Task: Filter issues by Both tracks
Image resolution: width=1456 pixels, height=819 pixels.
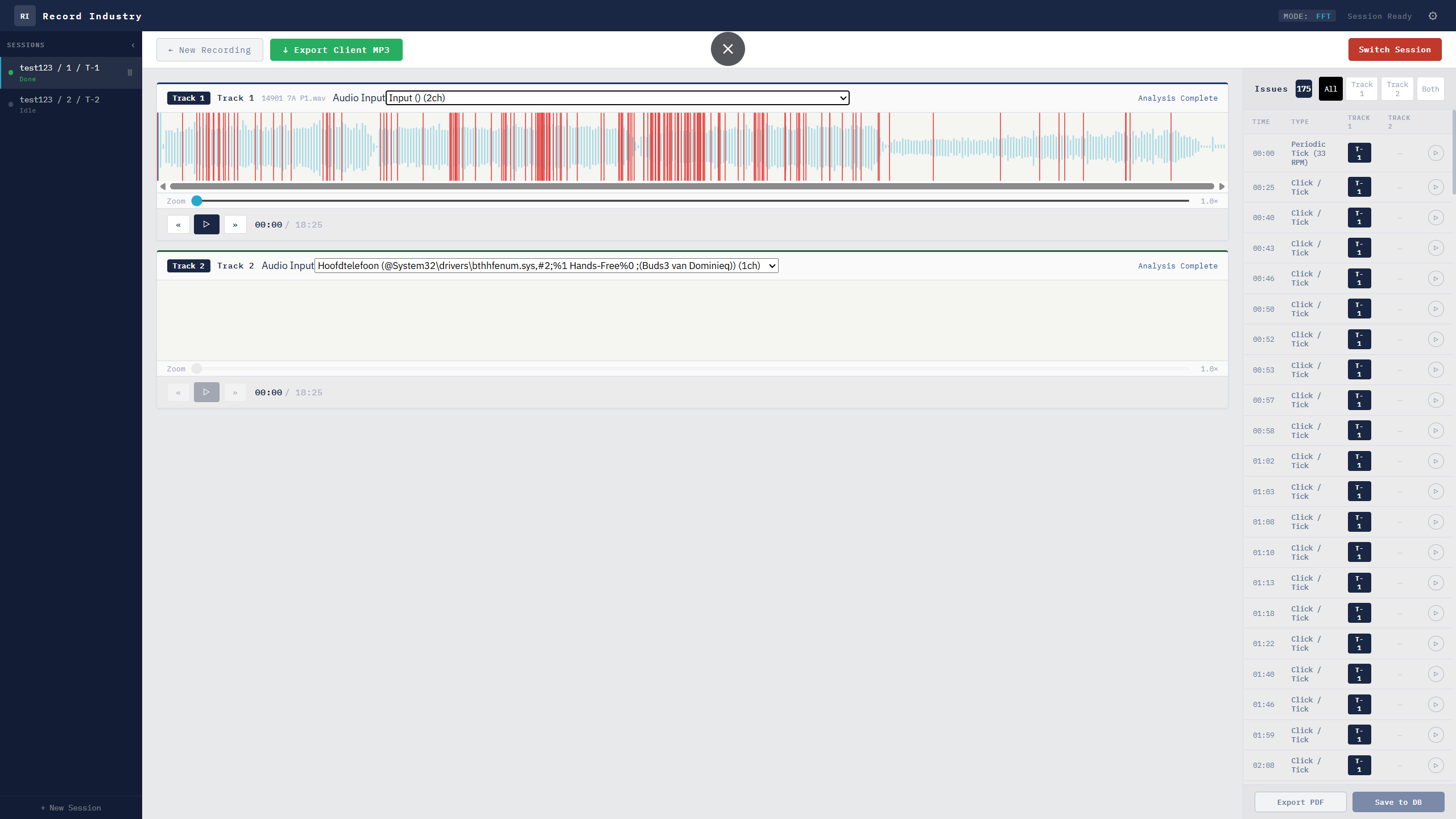Action: coord(1430,89)
